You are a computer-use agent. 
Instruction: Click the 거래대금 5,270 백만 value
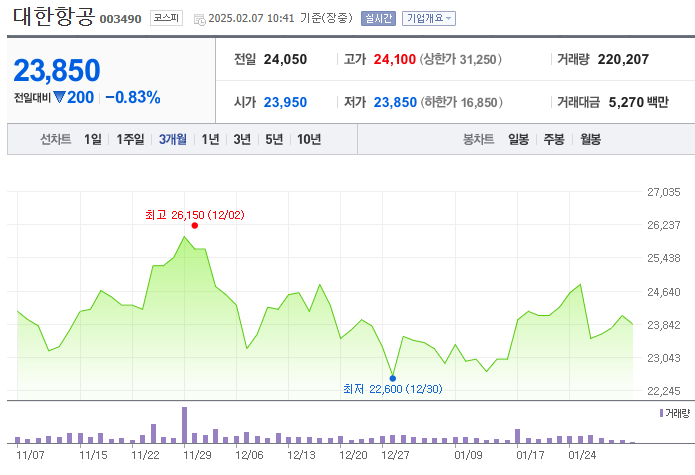(638, 102)
